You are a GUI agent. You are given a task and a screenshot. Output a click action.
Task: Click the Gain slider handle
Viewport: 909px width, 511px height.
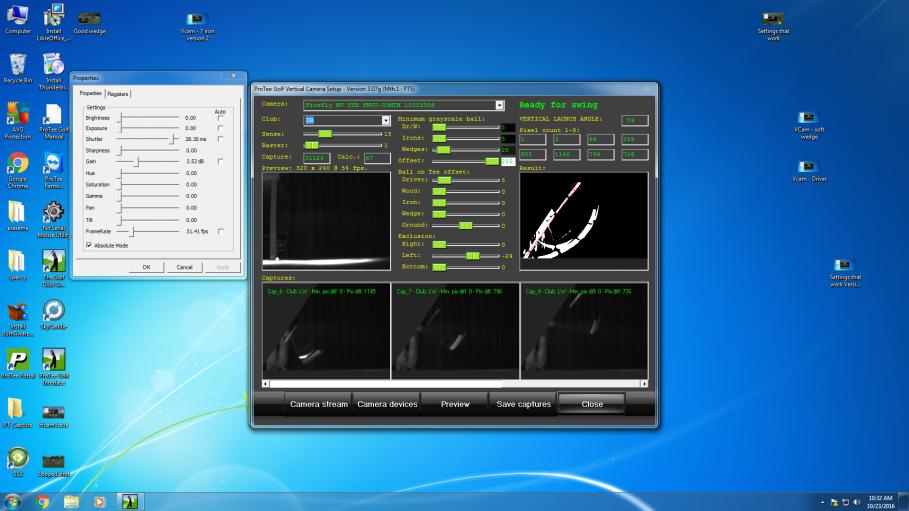click(137, 162)
